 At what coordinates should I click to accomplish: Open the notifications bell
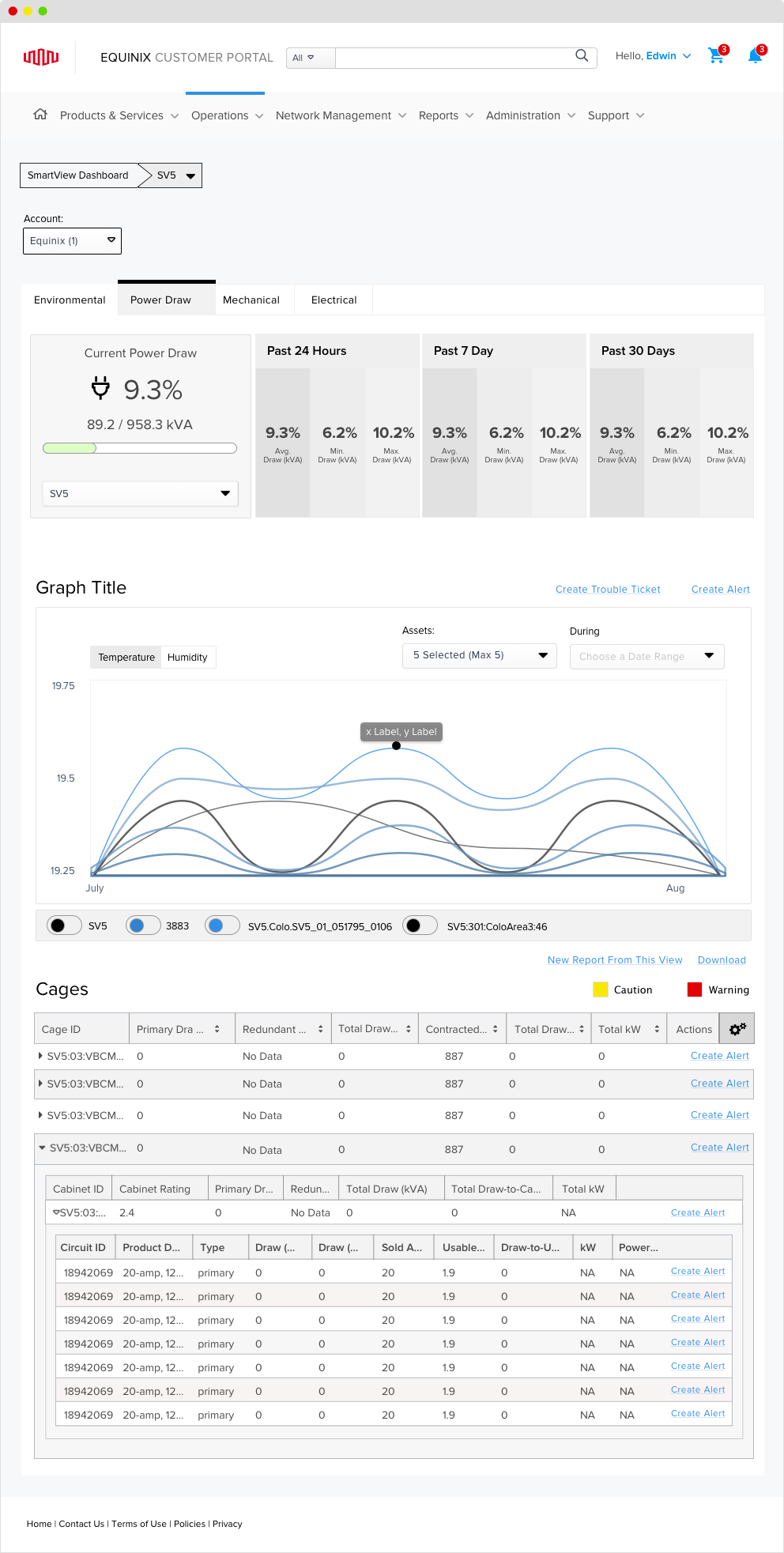coord(755,55)
